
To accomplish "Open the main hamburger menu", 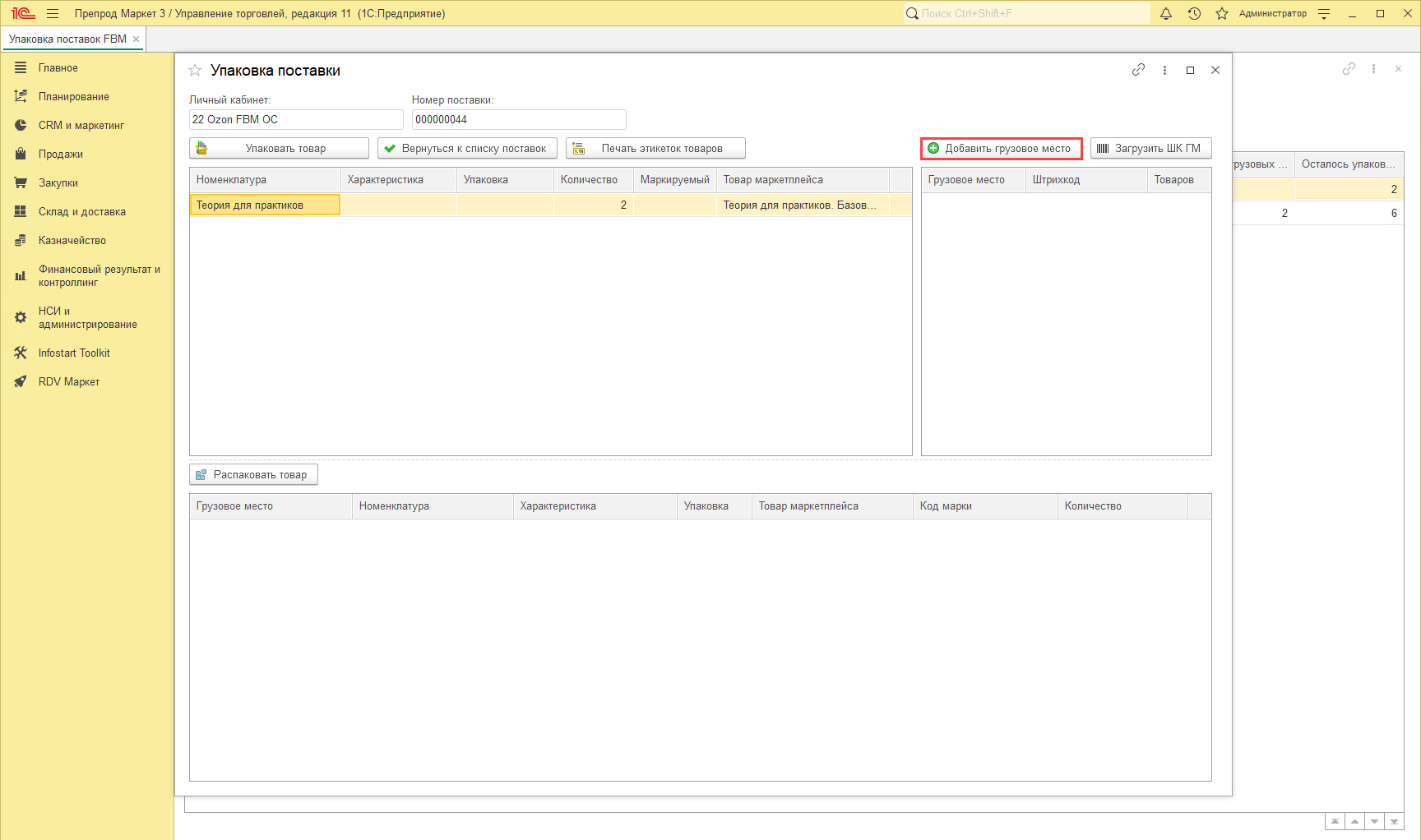I will (x=53, y=13).
